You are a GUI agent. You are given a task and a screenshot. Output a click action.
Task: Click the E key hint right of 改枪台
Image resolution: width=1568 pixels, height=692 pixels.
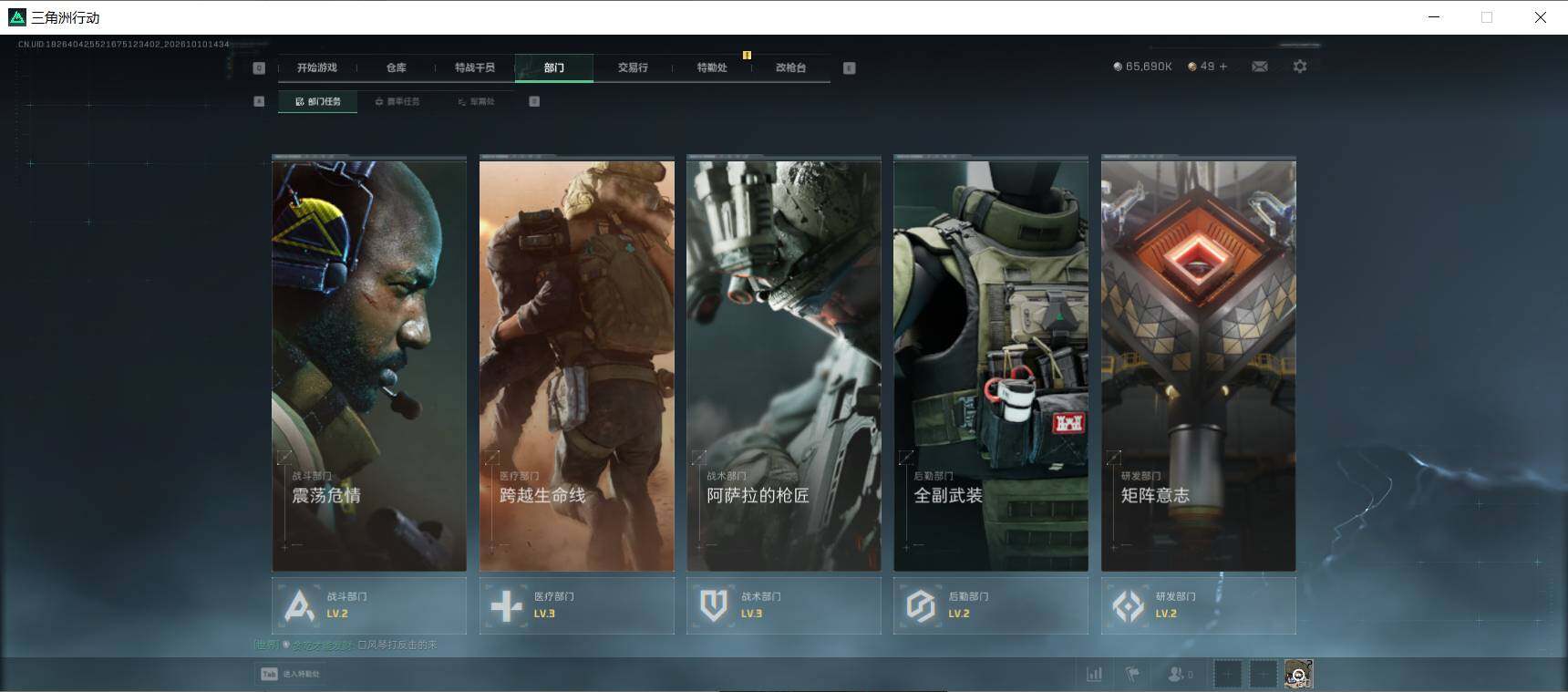849,67
